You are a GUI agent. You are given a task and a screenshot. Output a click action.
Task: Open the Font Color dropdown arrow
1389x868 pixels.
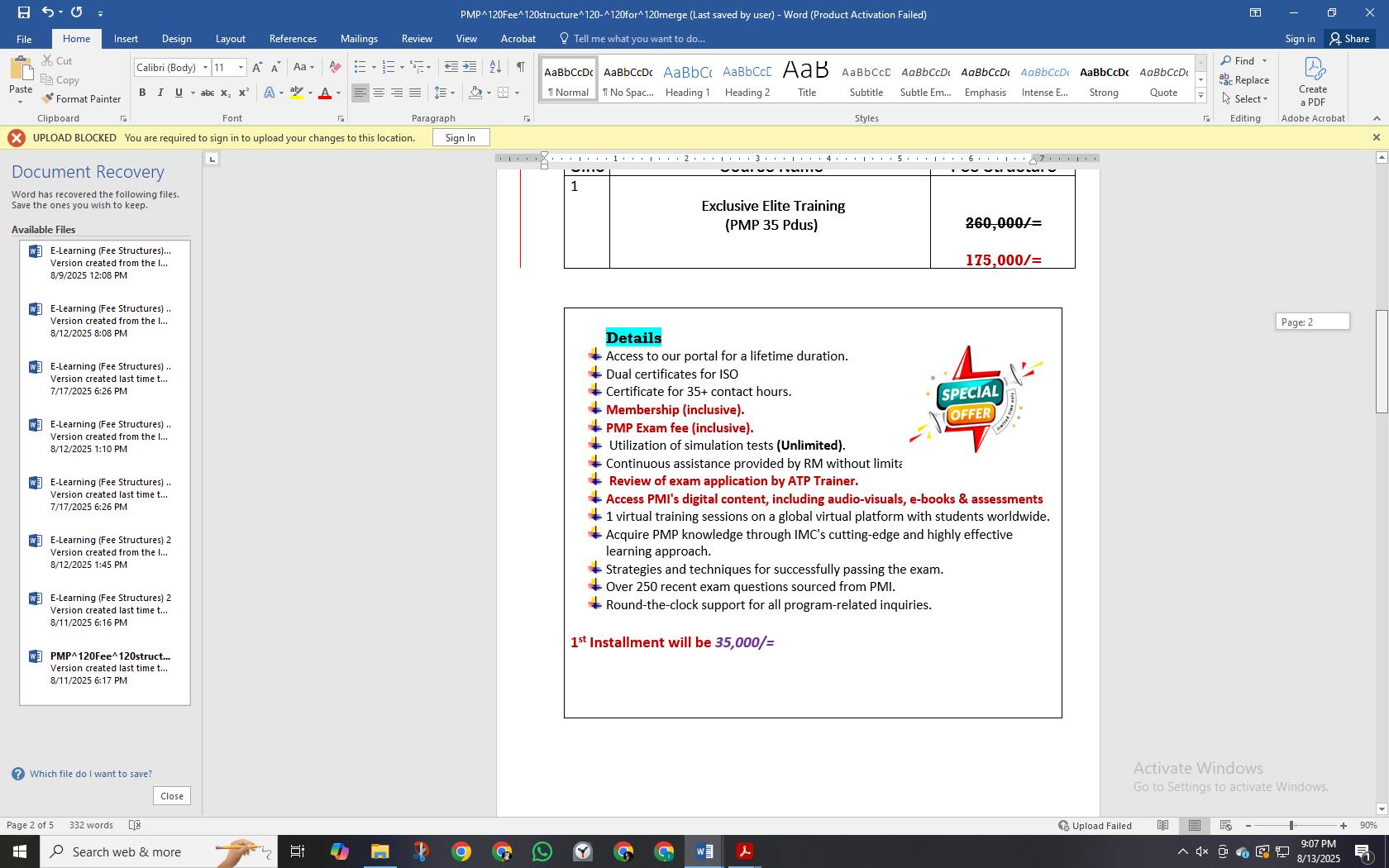[x=338, y=93]
